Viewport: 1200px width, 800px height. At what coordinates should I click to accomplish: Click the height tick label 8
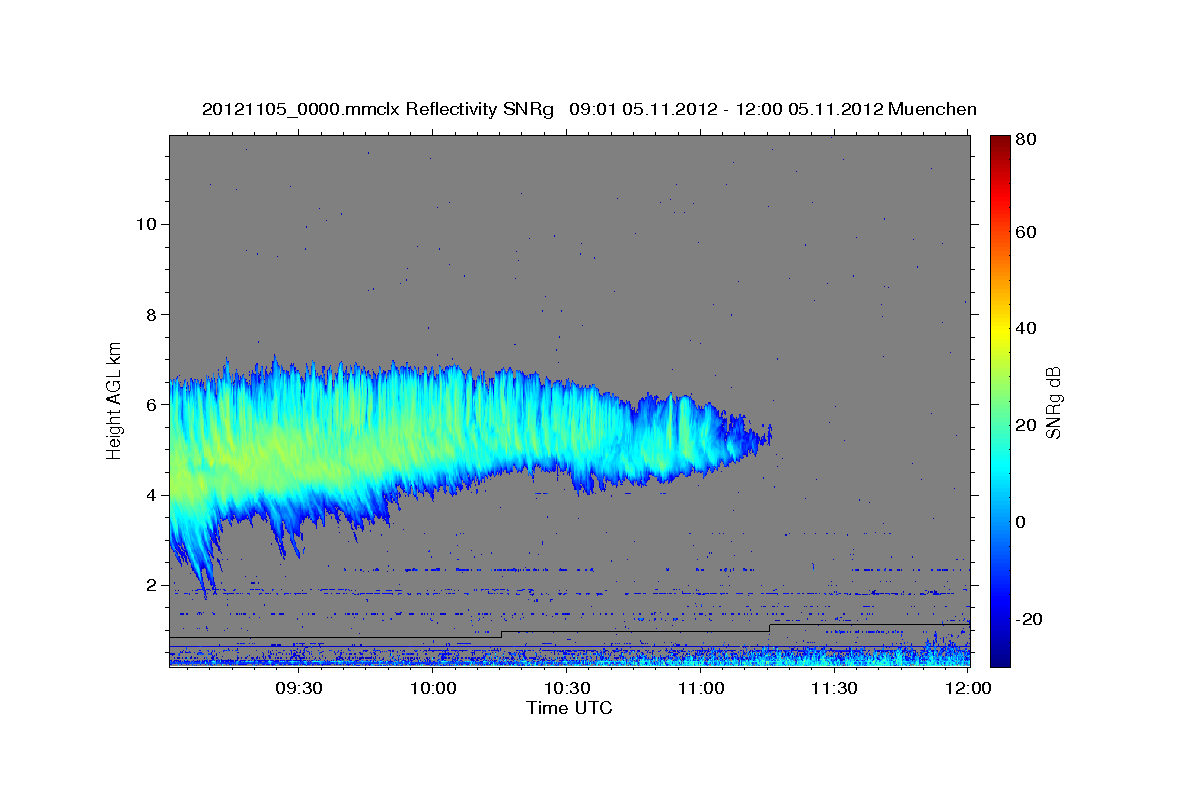click(x=149, y=314)
